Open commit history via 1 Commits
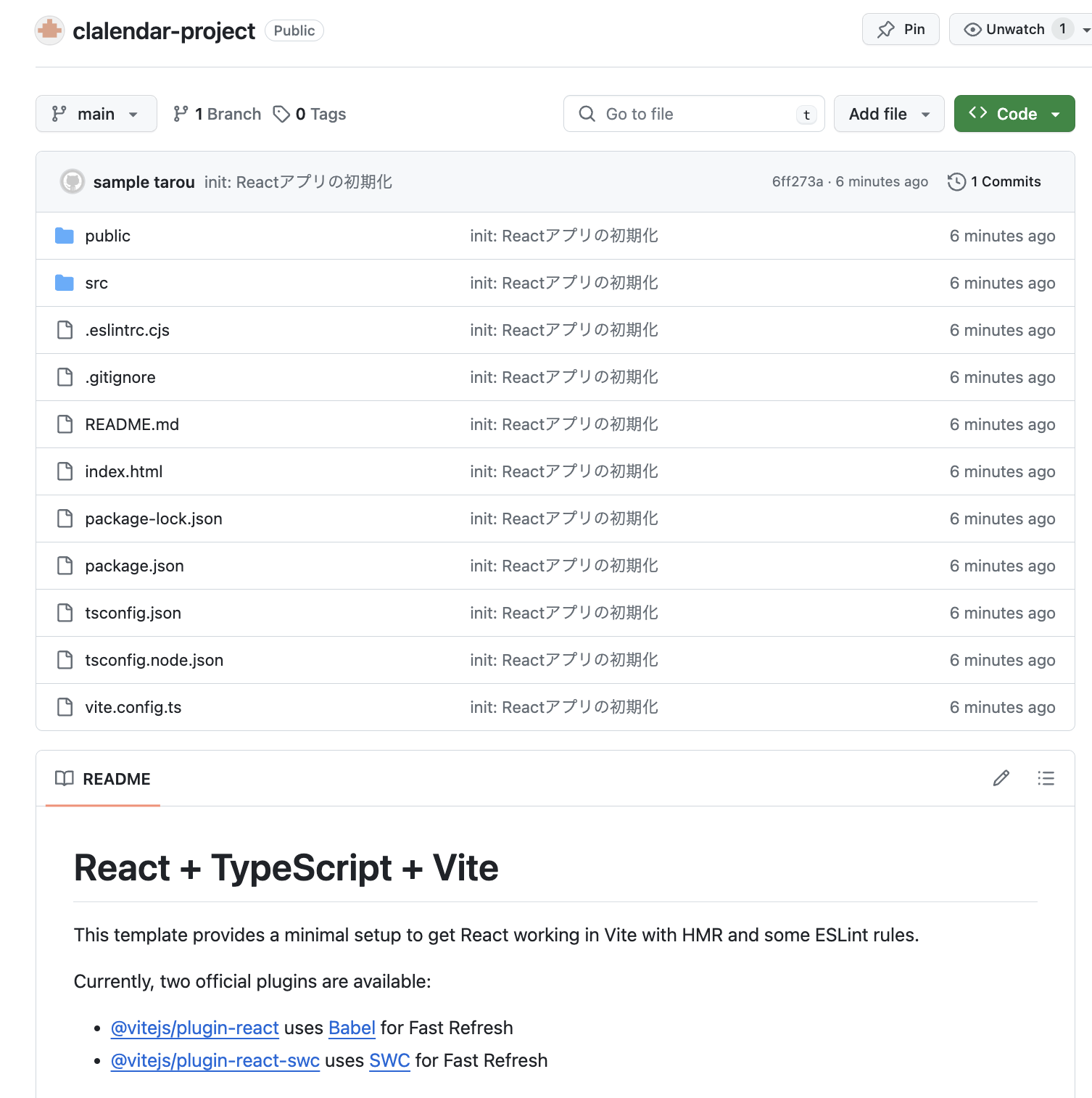This screenshot has height=1098, width=1092. click(x=994, y=181)
